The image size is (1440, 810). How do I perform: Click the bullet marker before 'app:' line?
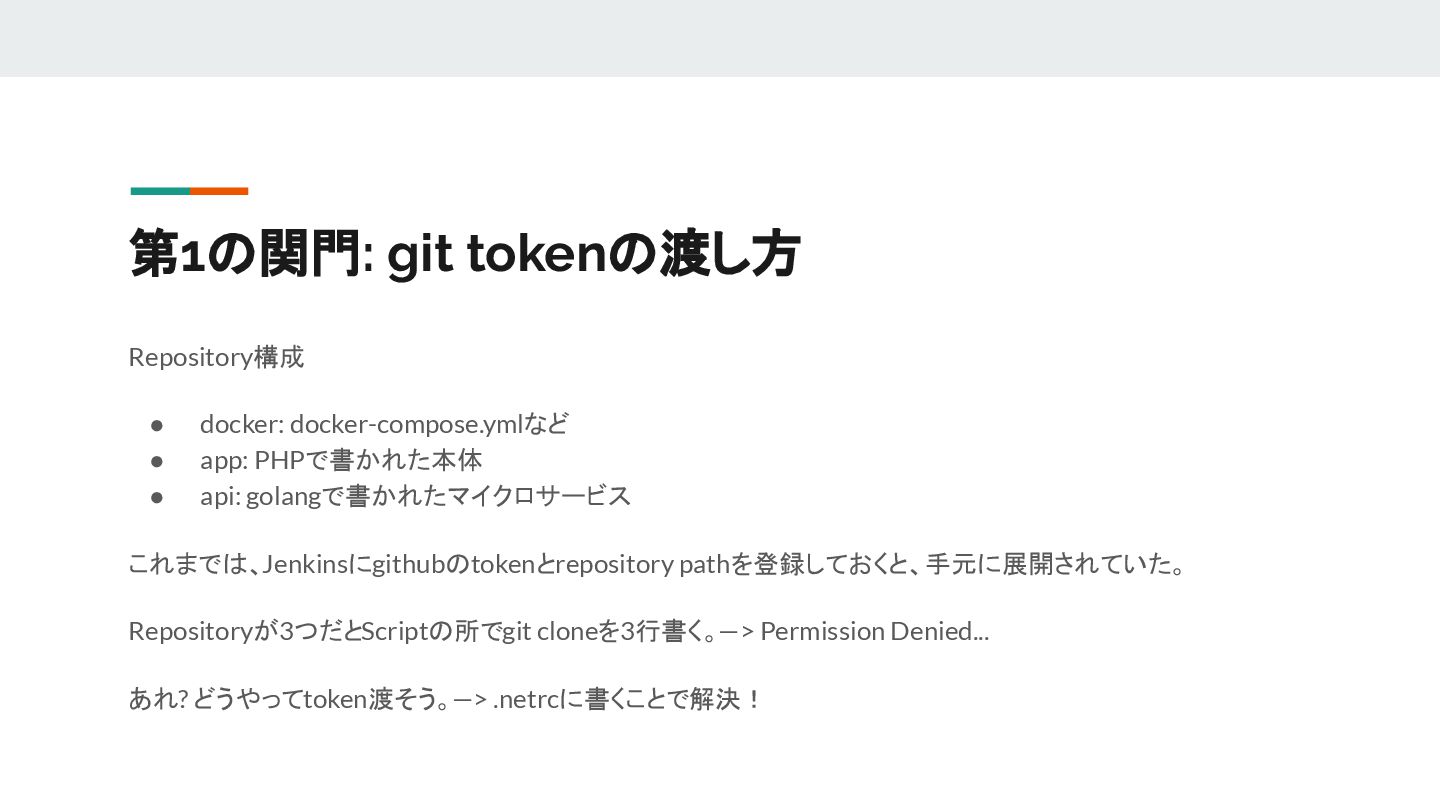(x=157, y=460)
